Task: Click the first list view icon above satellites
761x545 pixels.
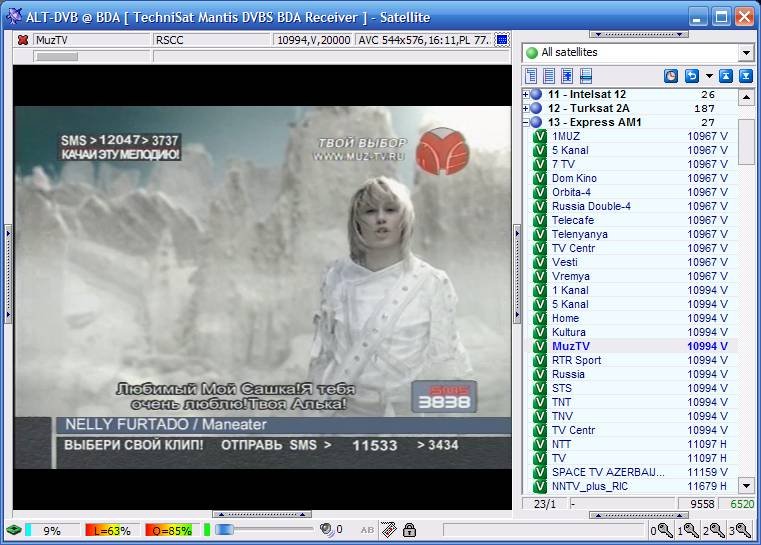Action: [x=531, y=76]
